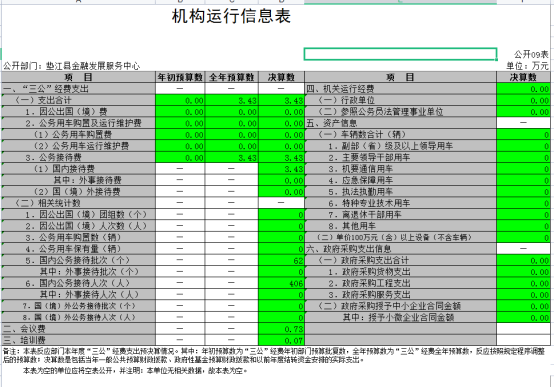
Task: Click the 机构运行信息表 title cell
Action: (x=231, y=17)
